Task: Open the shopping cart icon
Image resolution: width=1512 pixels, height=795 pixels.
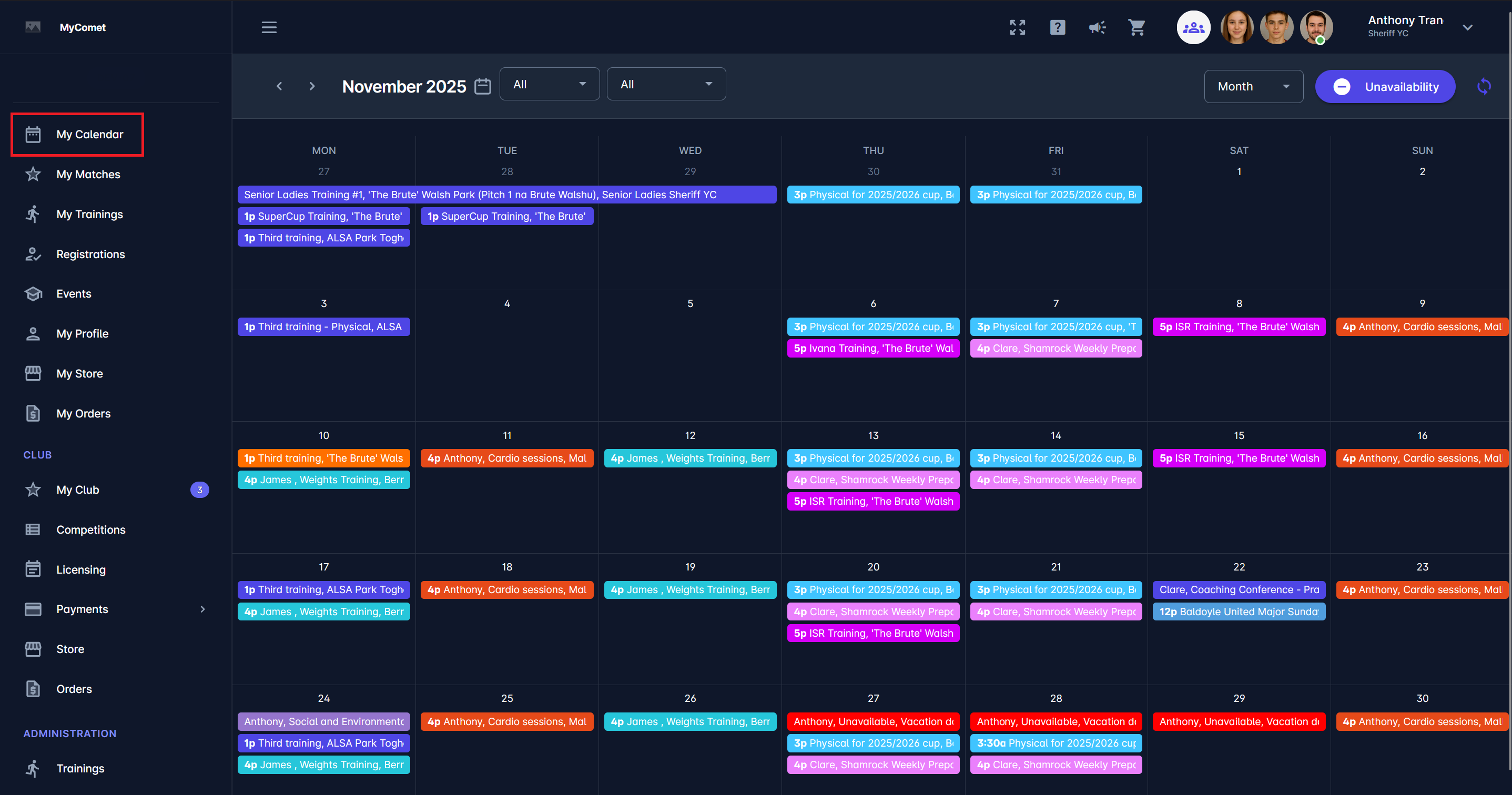Action: (x=1136, y=27)
